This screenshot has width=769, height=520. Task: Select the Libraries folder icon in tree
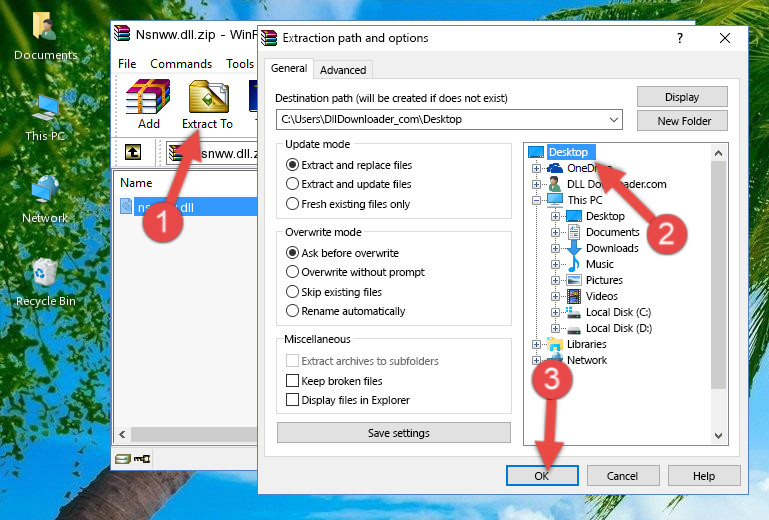[x=555, y=344]
